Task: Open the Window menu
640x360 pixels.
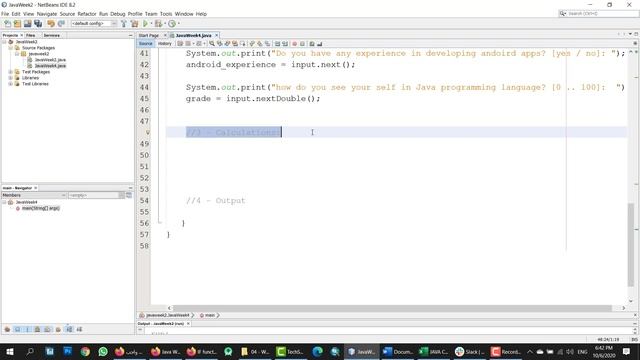Action: pos(184,14)
